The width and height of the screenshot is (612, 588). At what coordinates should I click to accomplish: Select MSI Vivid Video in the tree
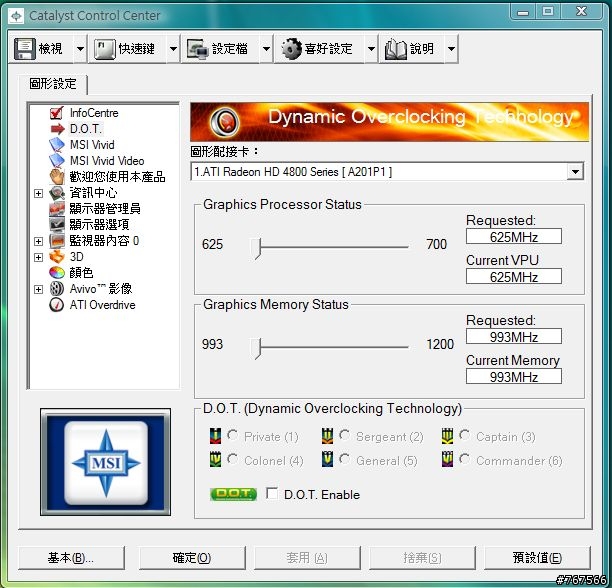(x=107, y=160)
